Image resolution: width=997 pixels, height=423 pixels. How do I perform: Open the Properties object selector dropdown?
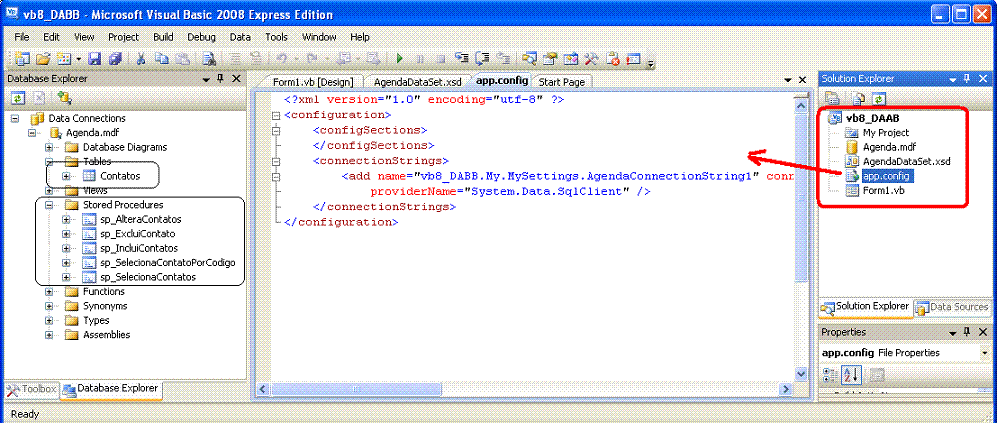986,352
